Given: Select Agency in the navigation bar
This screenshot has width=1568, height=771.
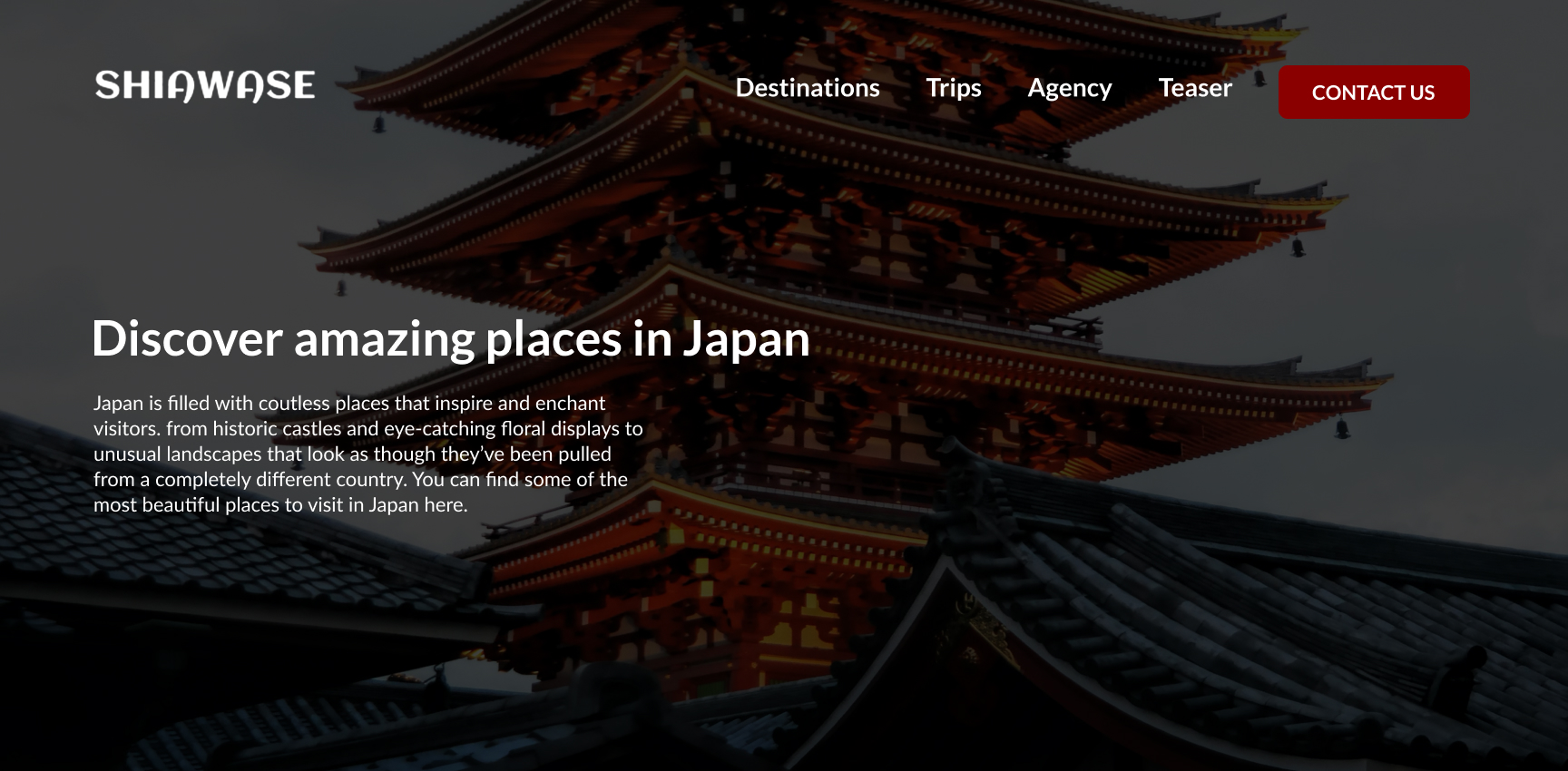Looking at the screenshot, I should (x=1070, y=88).
